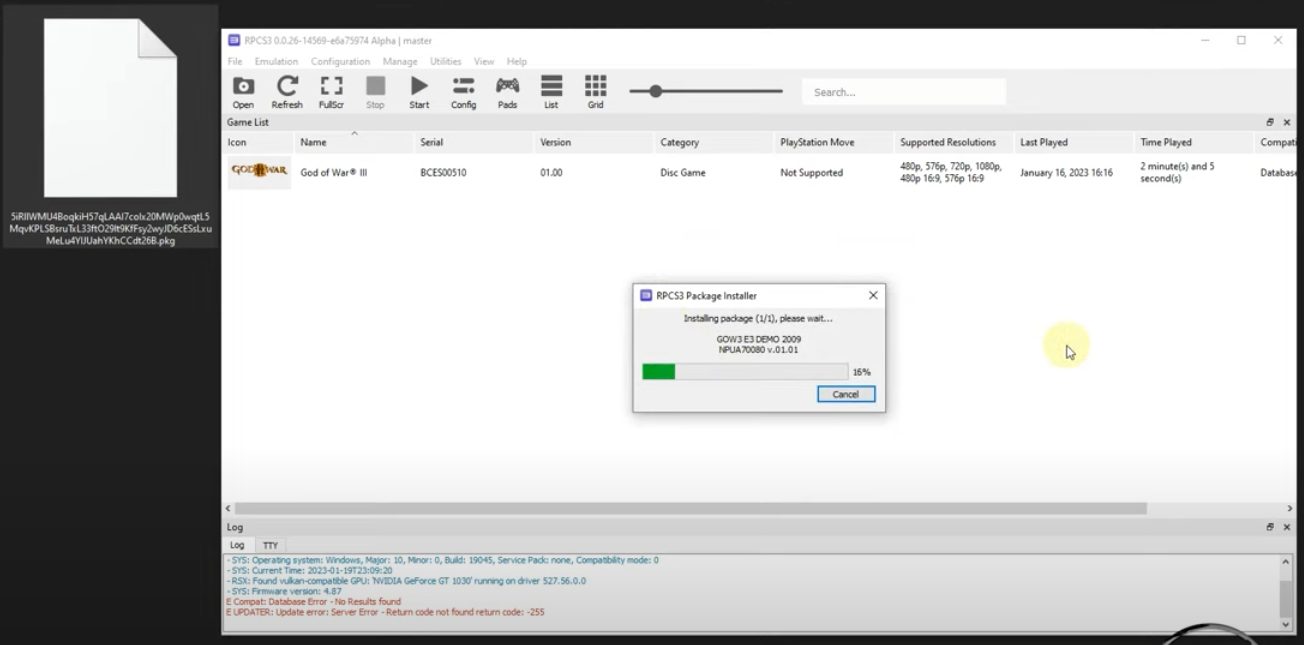Click the Stop emulation icon

375,92
